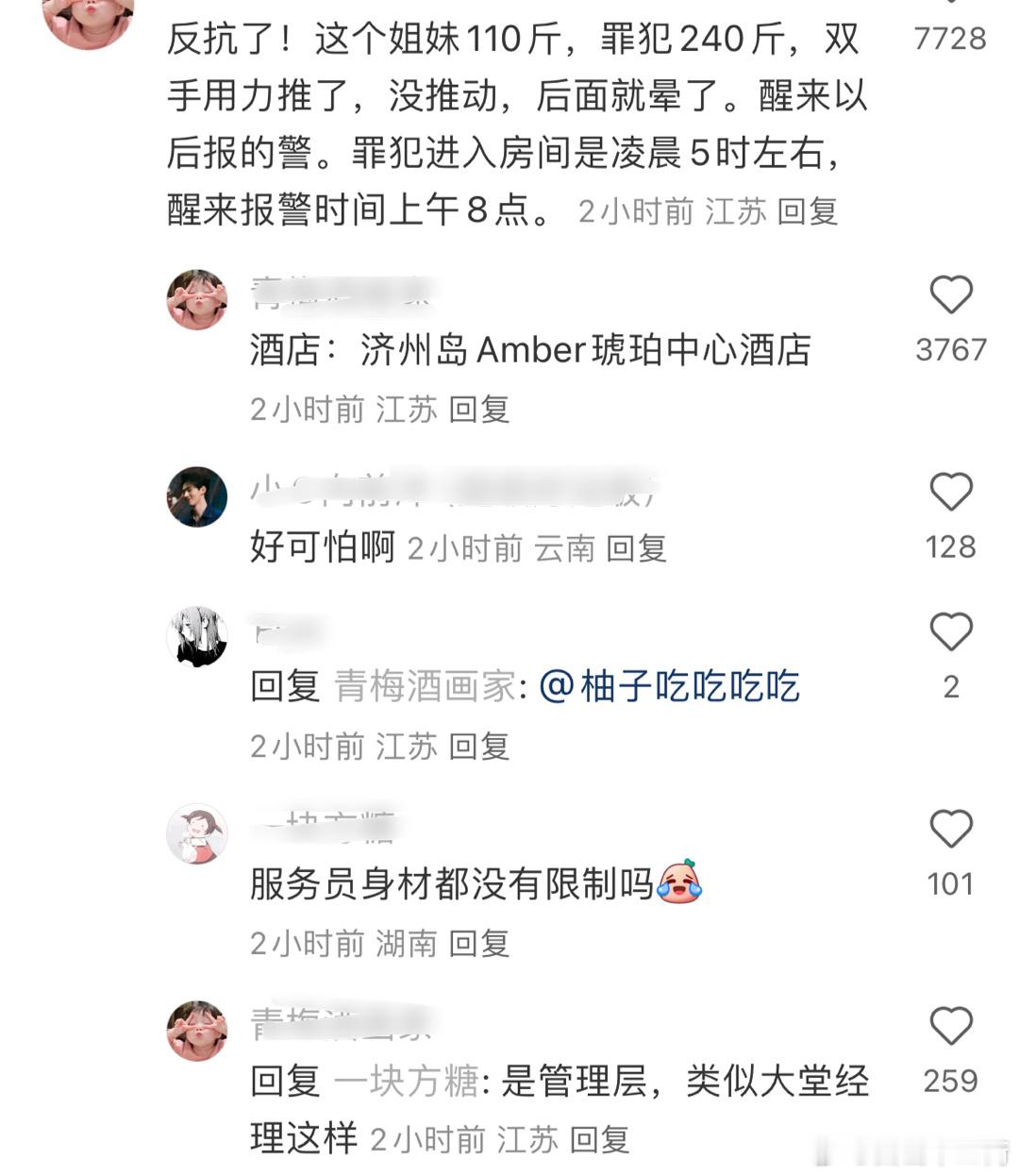Tap 回复 under the @柚子吃吃吃吃 comment
The width and height of the screenshot is (1019, 1176).
(479, 747)
